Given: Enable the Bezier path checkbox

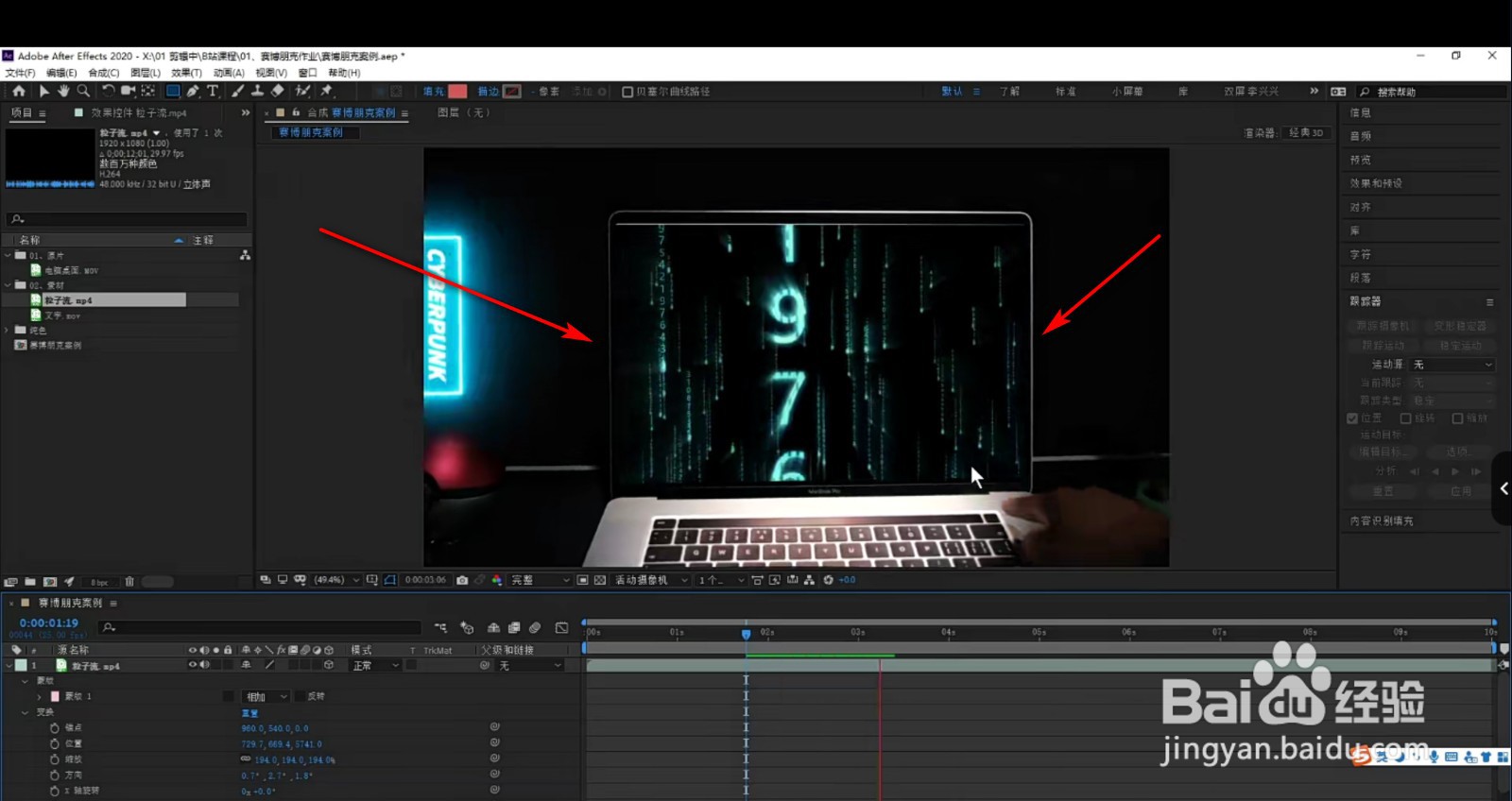Looking at the screenshot, I should tap(627, 92).
